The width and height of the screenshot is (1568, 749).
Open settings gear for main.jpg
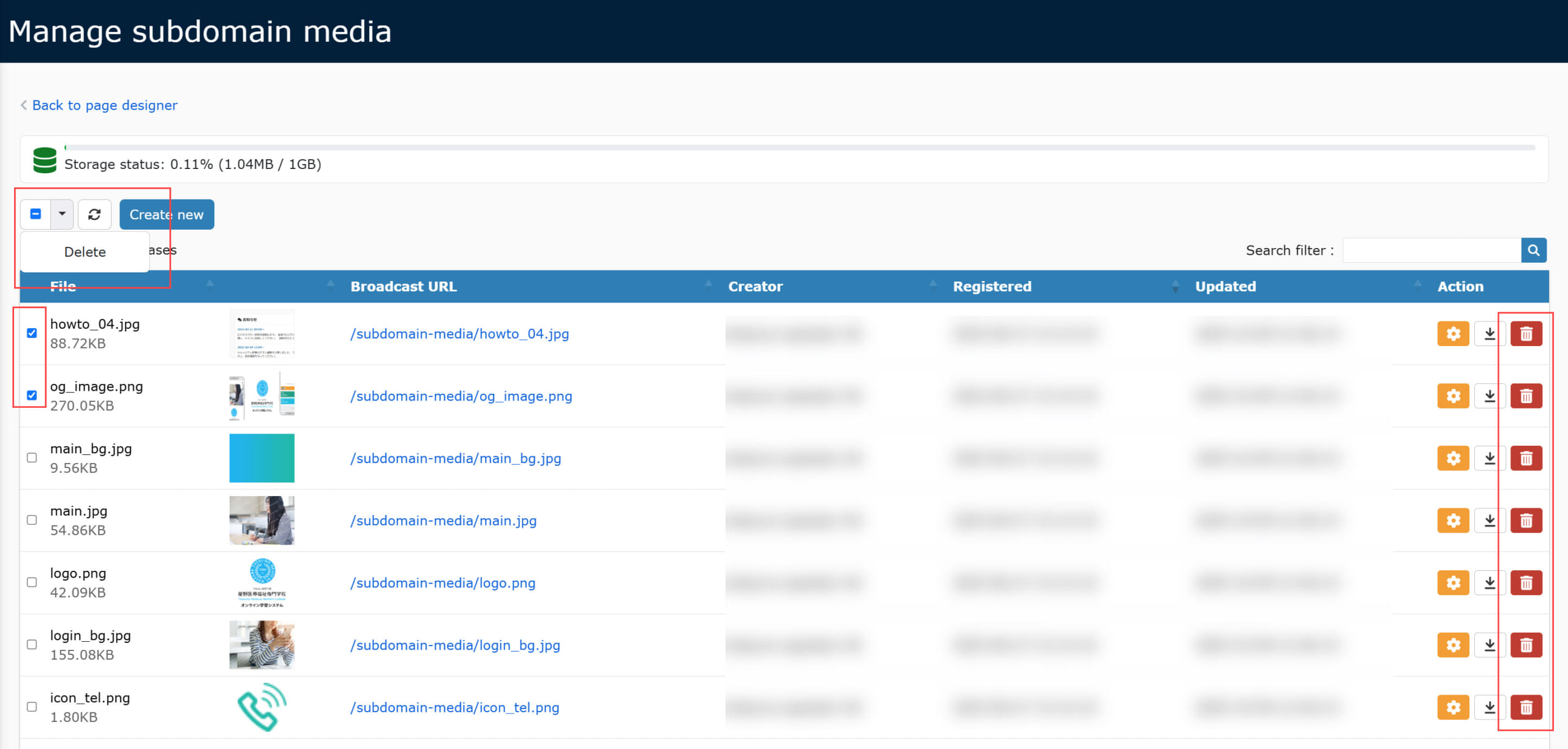1453,521
